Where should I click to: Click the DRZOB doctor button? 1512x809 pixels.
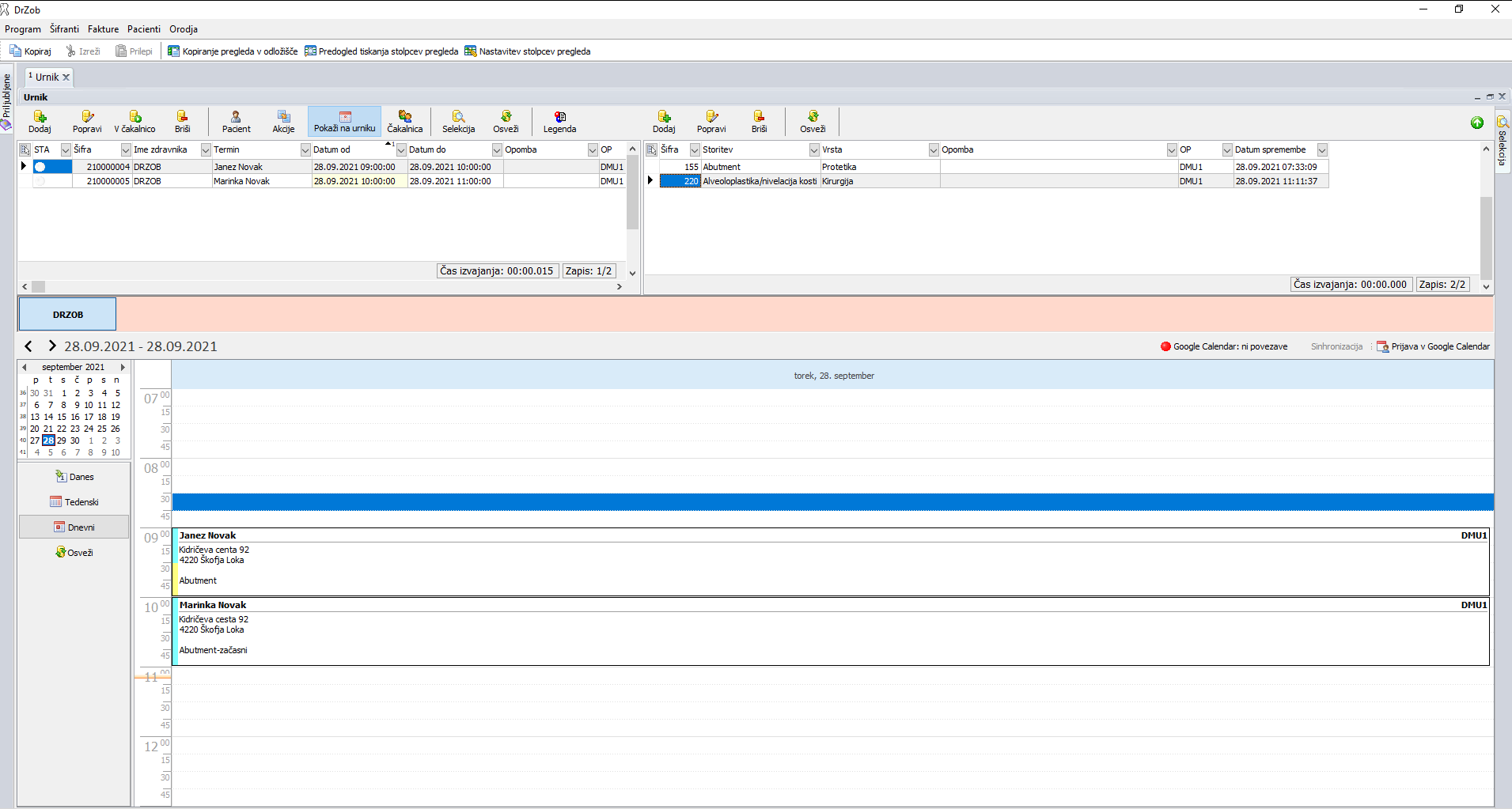[x=67, y=314]
